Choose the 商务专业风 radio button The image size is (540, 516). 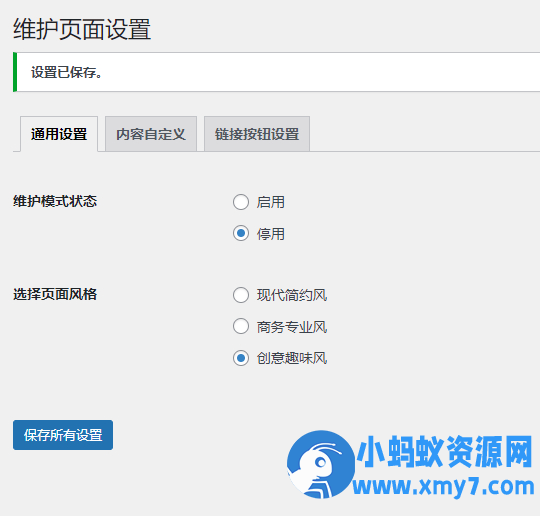241,327
